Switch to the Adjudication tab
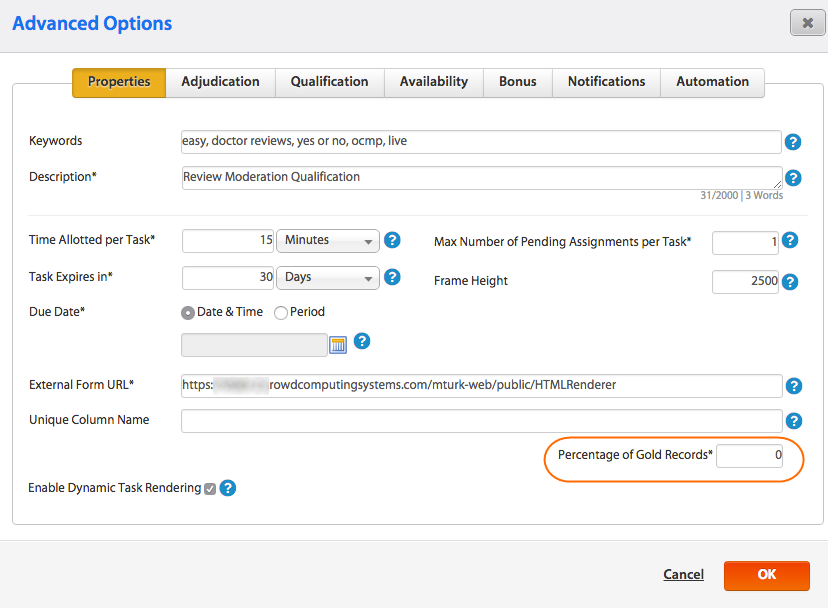This screenshot has height=608, width=828. (221, 82)
